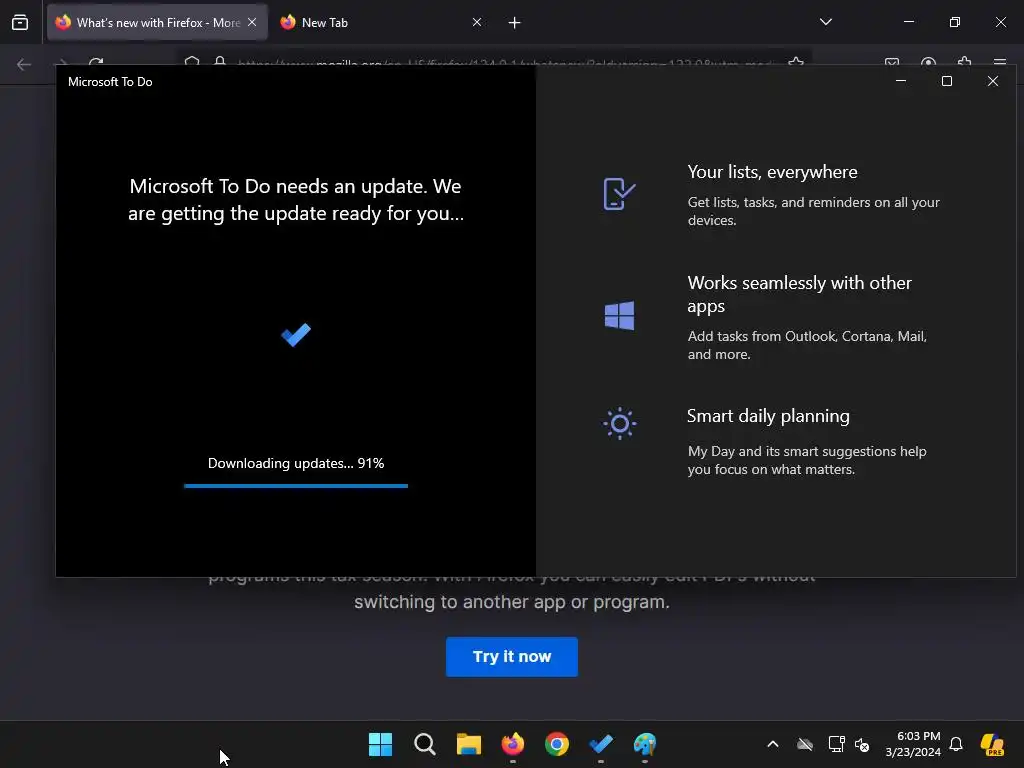The width and height of the screenshot is (1024, 768).
Task: Expand the Firefox list all tabs dropdown
Action: tap(825, 22)
